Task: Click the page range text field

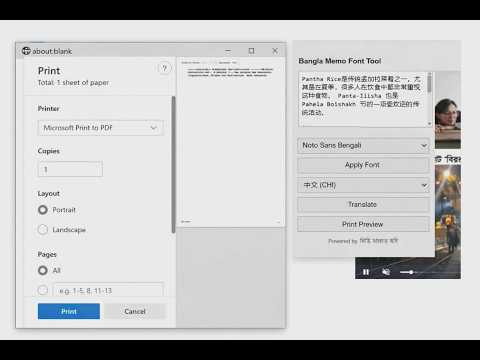Action: [109, 290]
